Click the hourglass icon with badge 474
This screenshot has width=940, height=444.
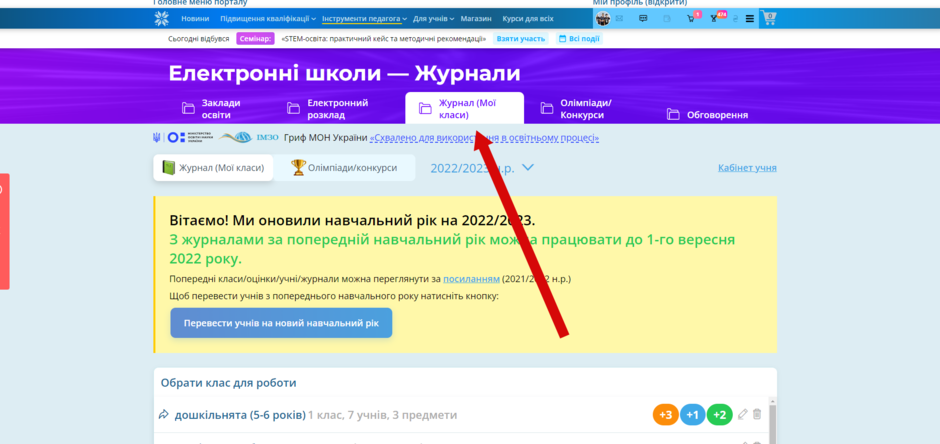714,19
